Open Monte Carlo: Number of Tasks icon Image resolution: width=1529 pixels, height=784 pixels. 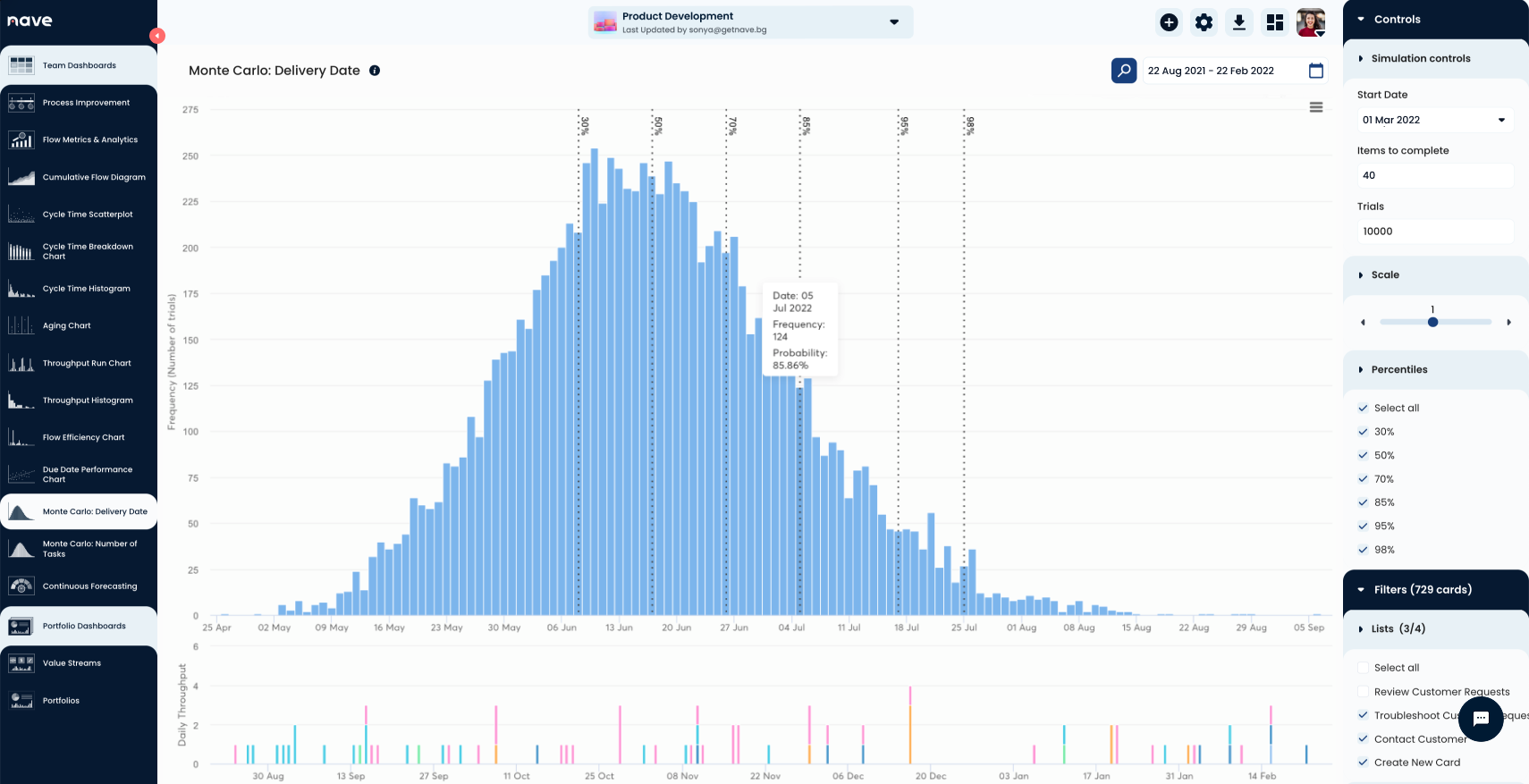[21, 549]
